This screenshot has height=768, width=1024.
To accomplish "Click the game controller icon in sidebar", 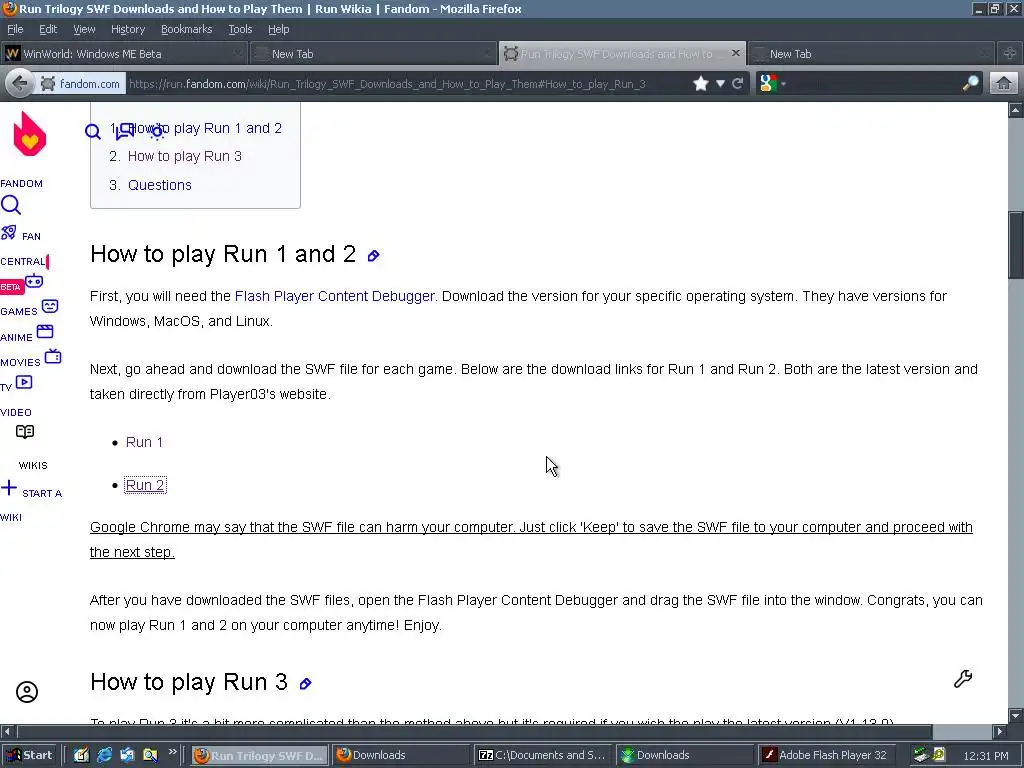I will tap(34, 281).
